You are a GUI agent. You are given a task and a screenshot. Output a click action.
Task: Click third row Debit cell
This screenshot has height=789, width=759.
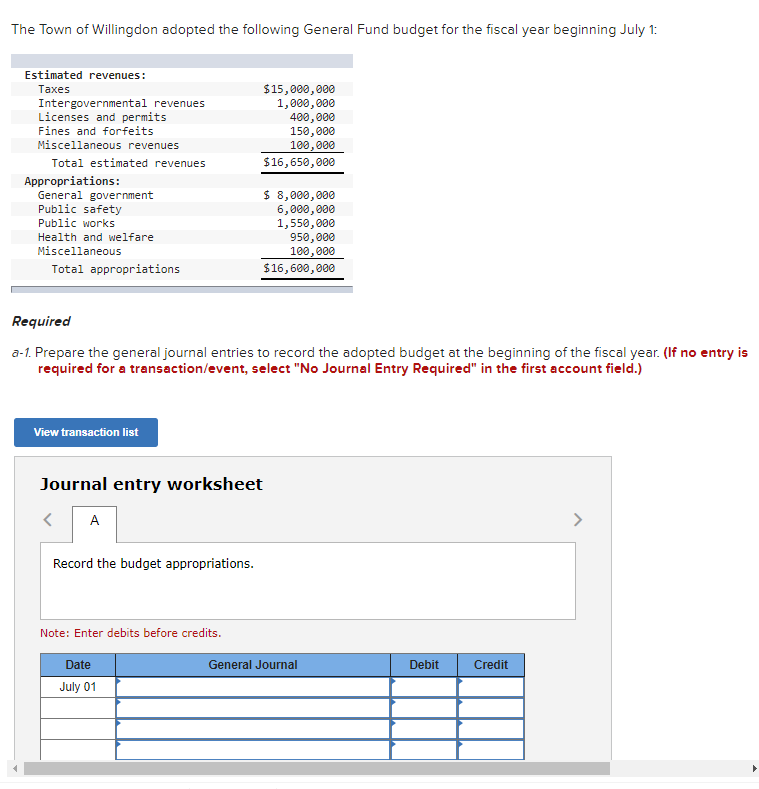[424, 729]
